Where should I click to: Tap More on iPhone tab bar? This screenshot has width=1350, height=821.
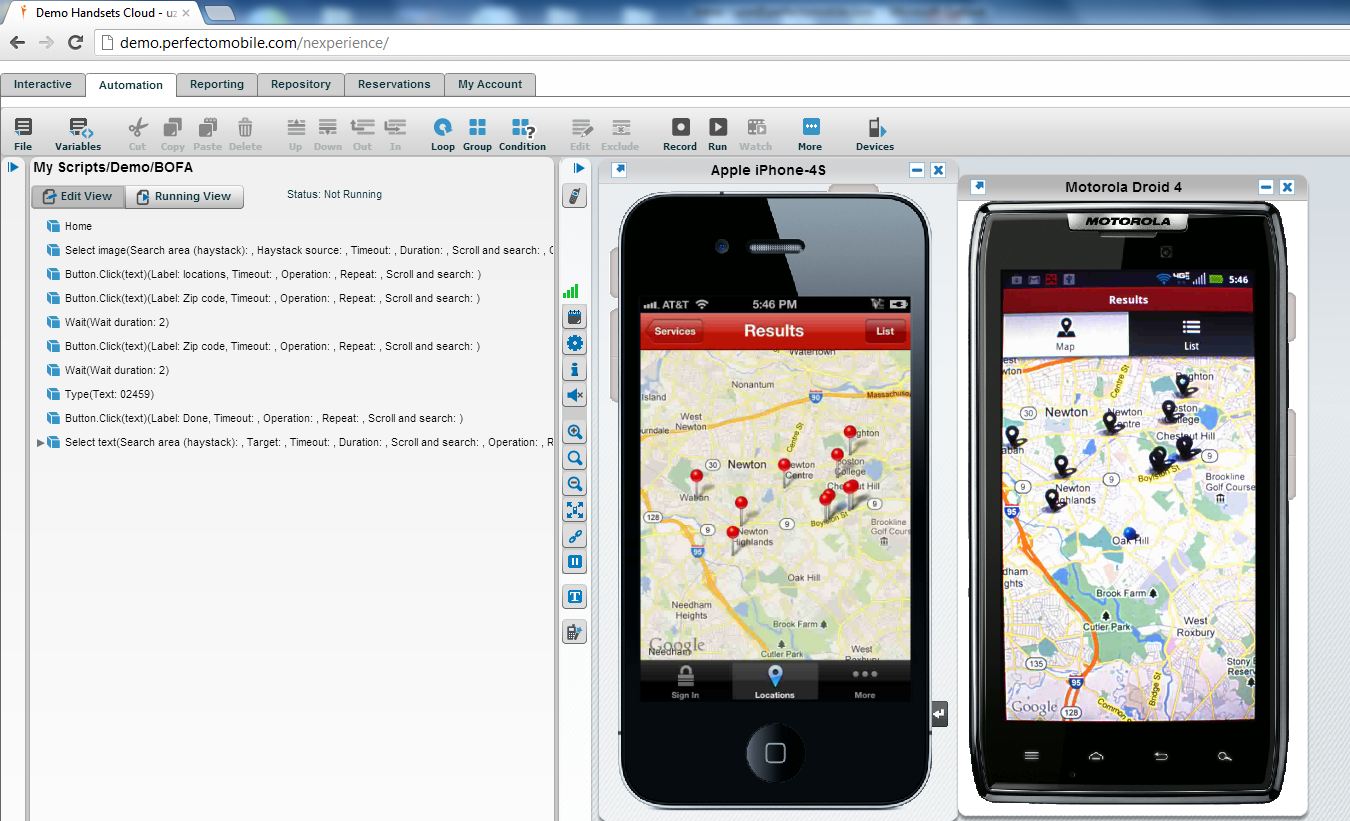pos(865,682)
